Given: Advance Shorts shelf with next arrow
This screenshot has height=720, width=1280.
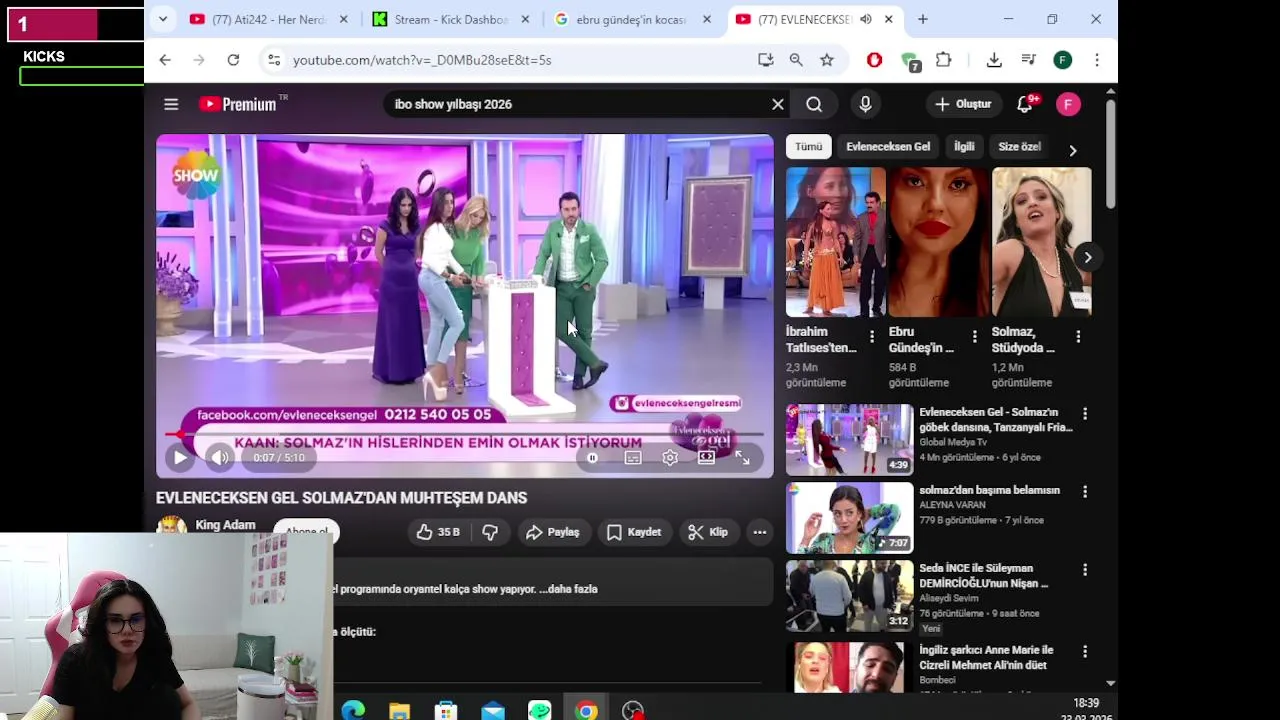Looking at the screenshot, I should (1087, 257).
